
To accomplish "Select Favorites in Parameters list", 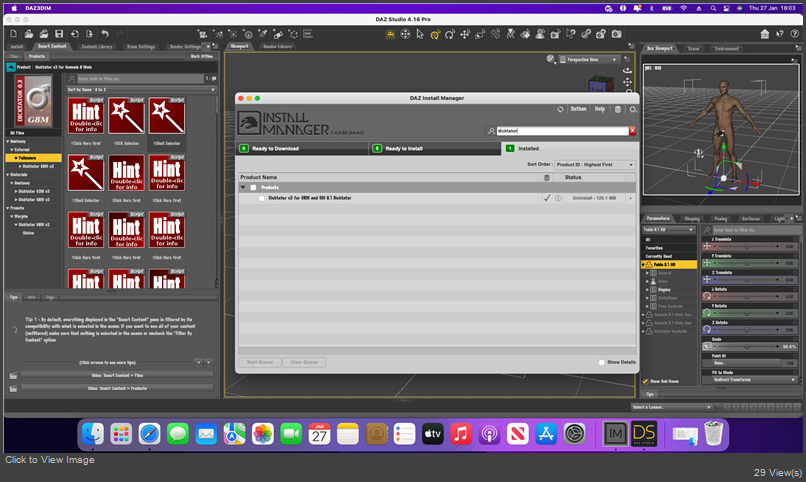I will coord(669,248).
